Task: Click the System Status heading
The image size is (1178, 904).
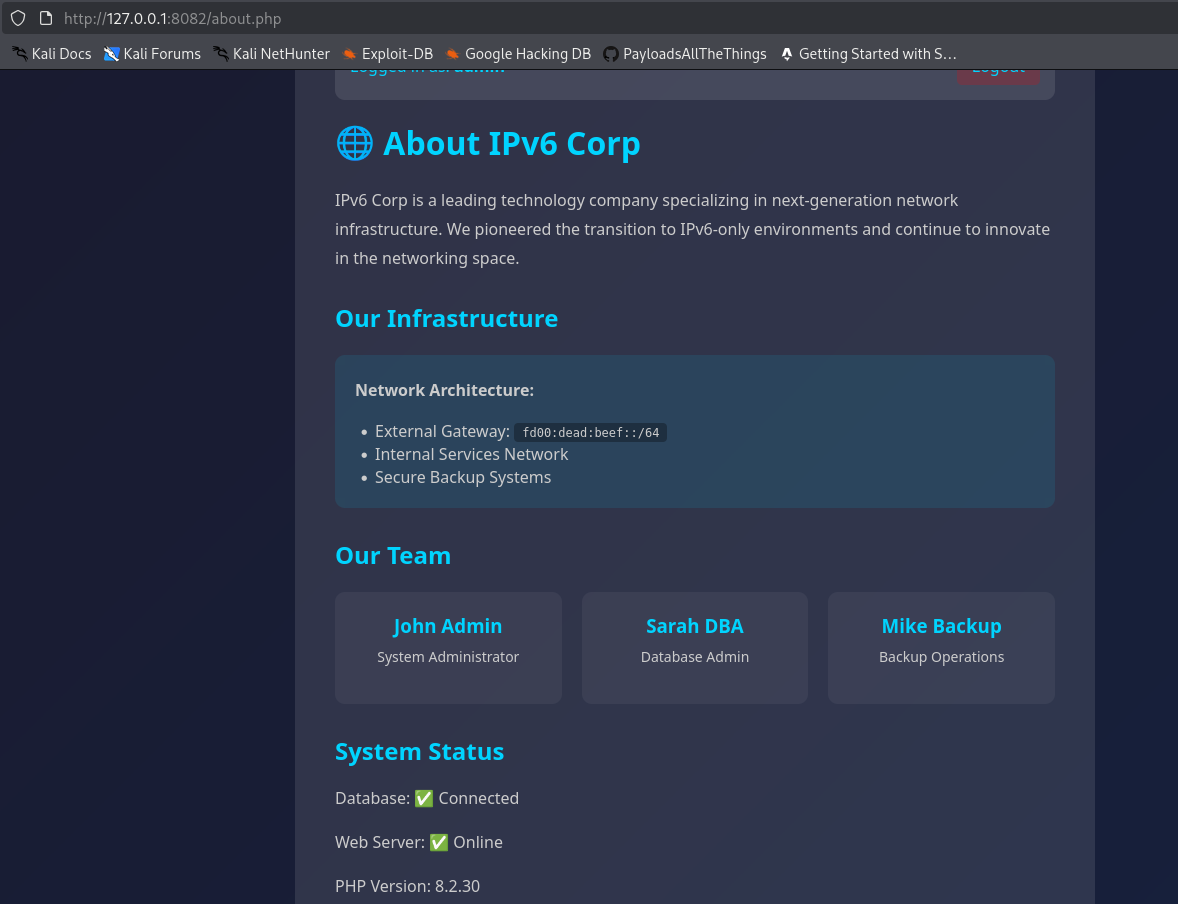Action: (419, 751)
